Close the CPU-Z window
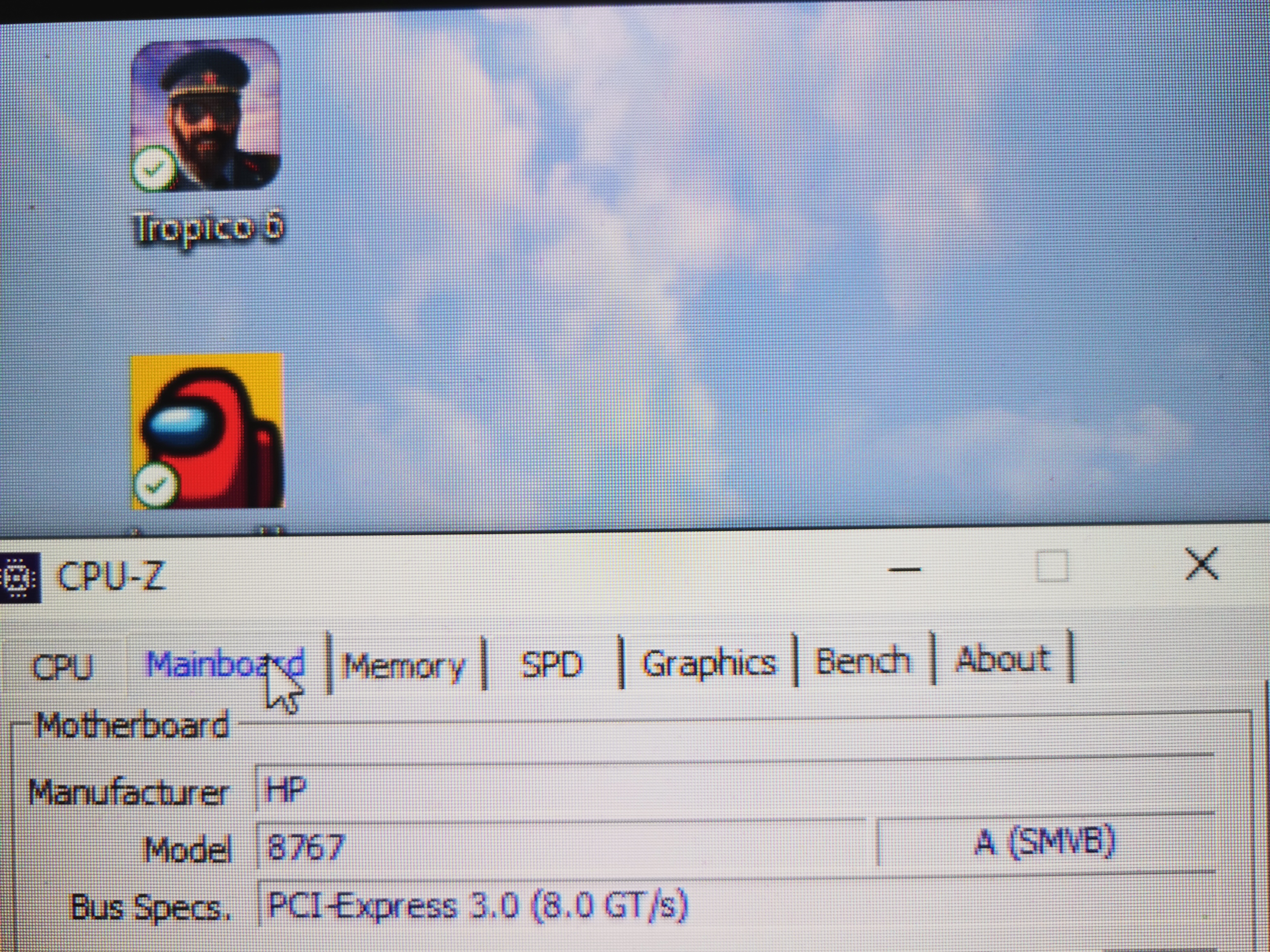Image resolution: width=1270 pixels, height=952 pixels. (x=1201, y=564)
